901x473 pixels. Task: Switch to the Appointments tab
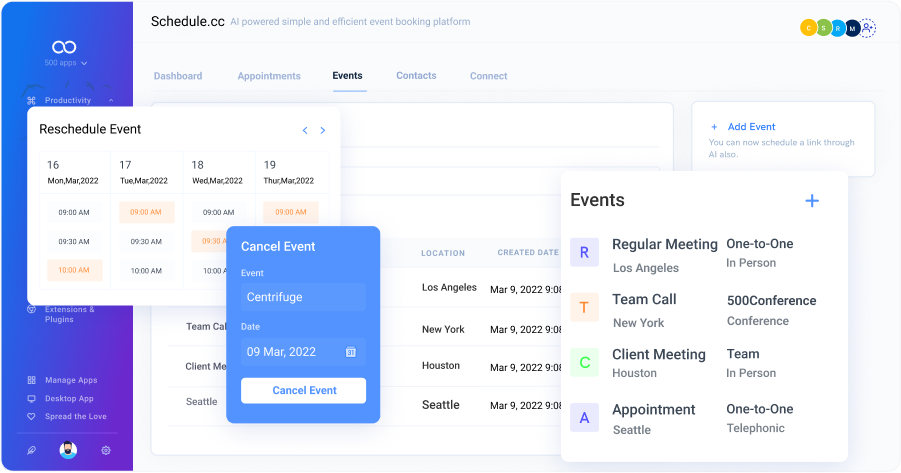tap(269, 76)
